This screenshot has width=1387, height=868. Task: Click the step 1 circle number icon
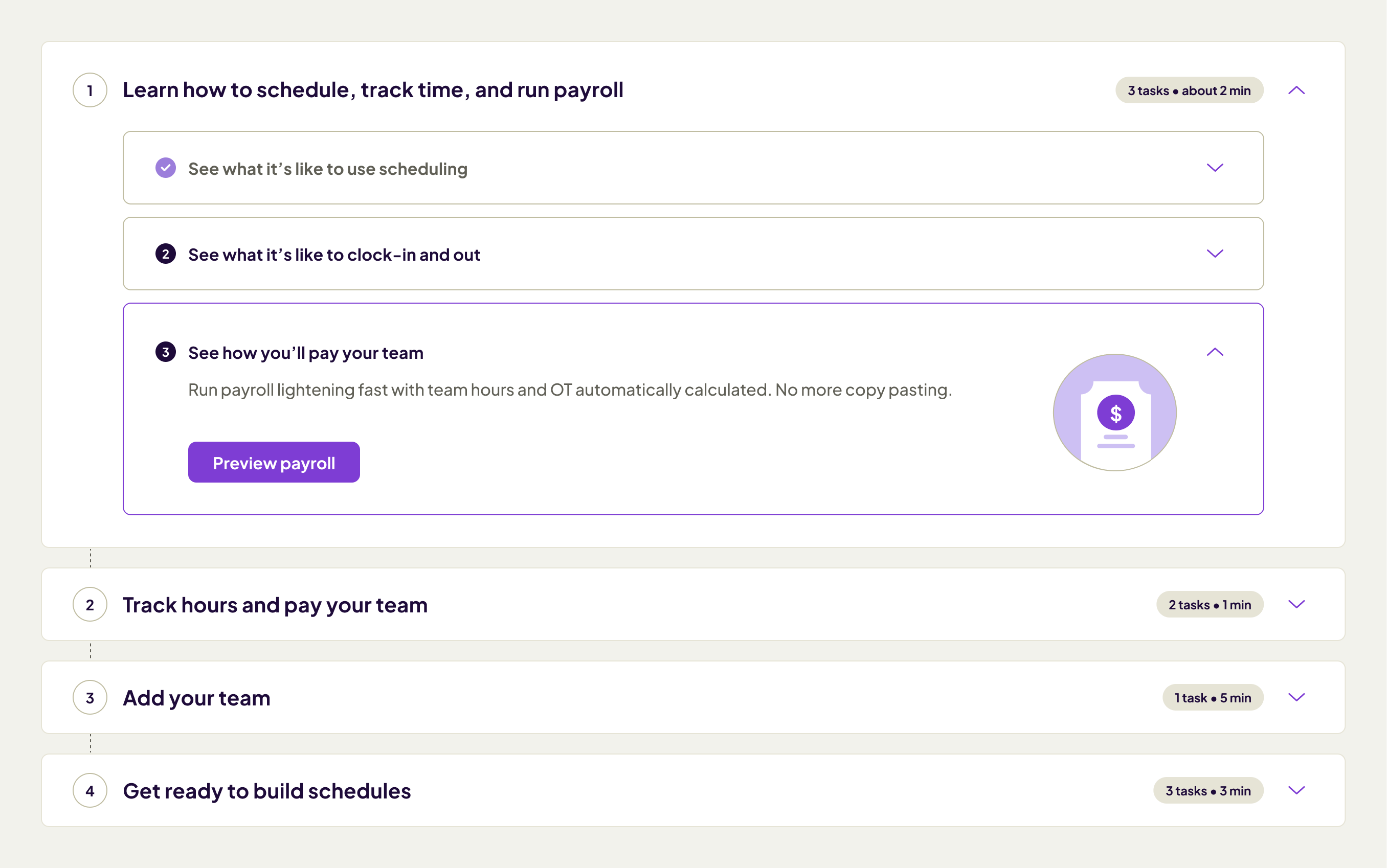click(x=90, y=90)
